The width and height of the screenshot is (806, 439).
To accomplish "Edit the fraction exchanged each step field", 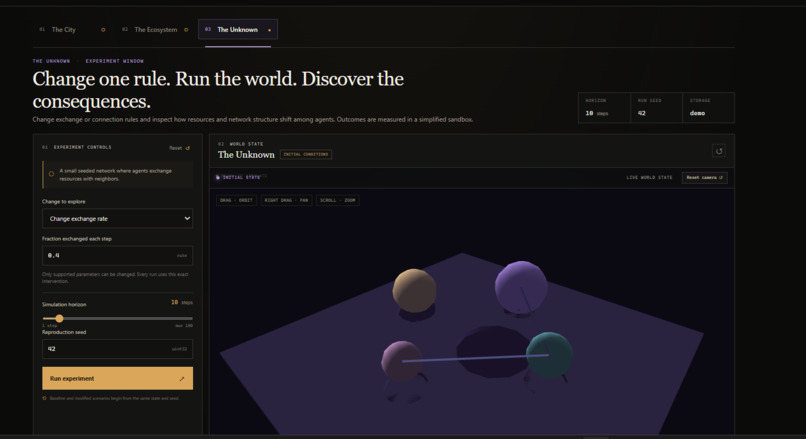I will (117, 255).
